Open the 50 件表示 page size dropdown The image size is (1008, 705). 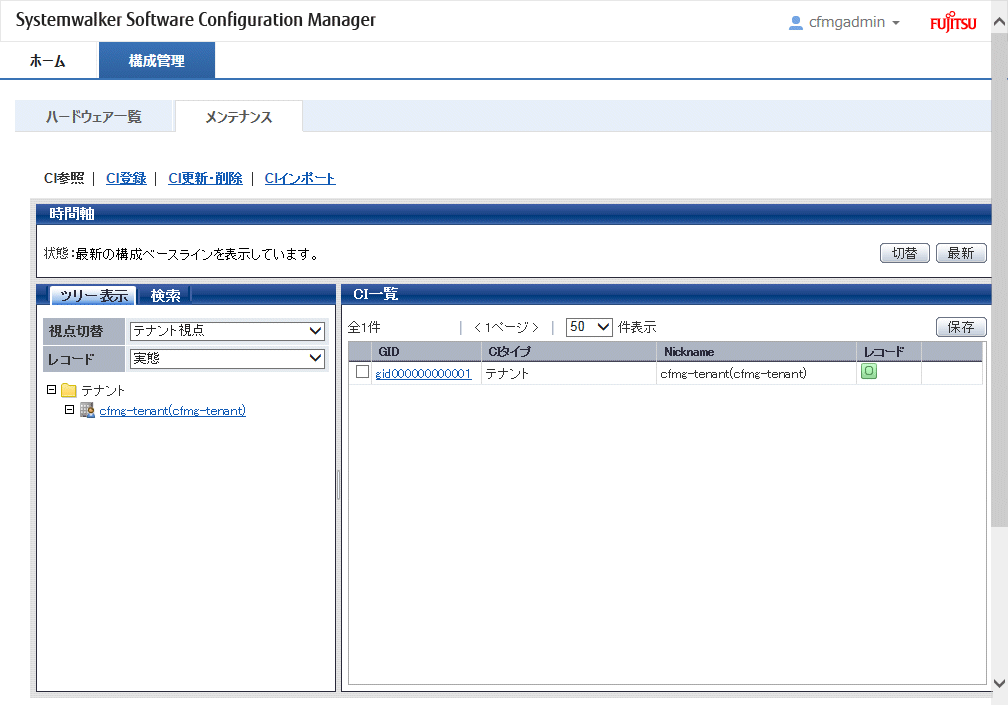589,327
